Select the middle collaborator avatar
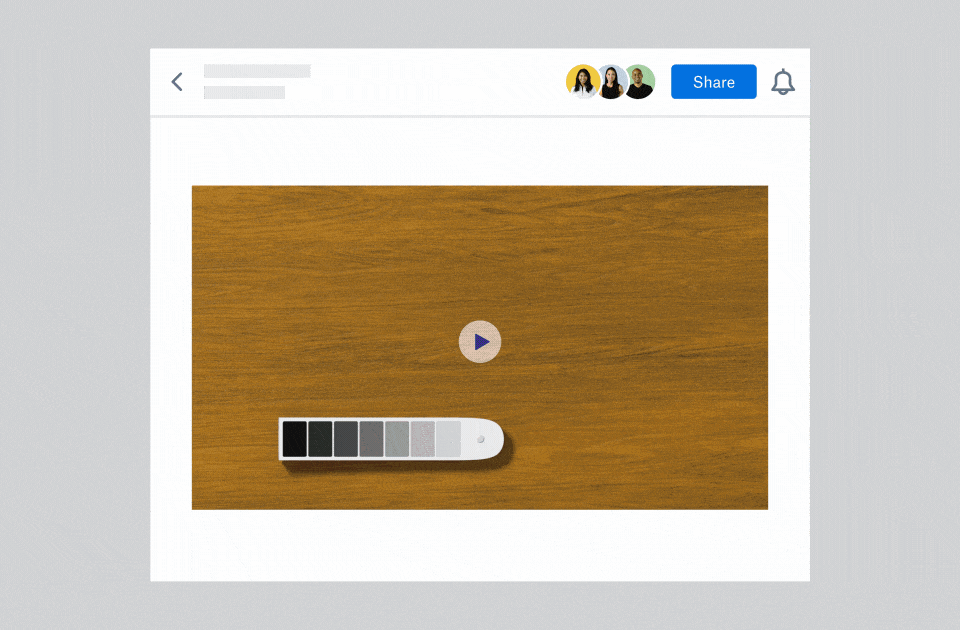This screenshot has width=960, height=630. tap(610, 82)
